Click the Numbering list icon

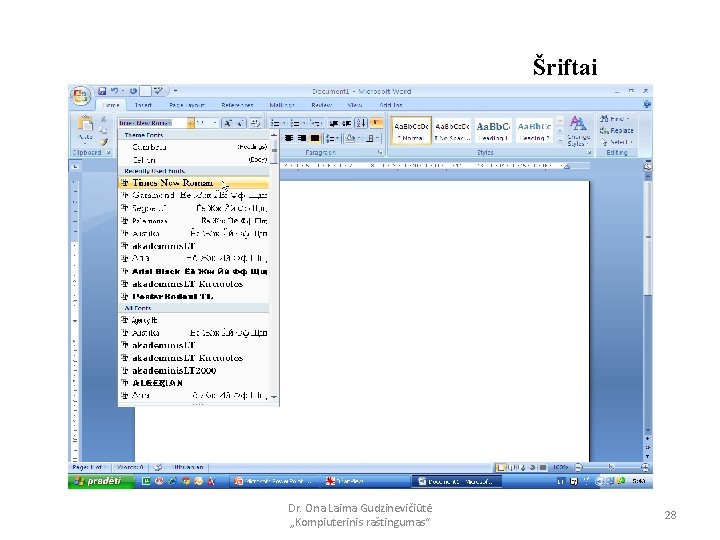(295, 123)
